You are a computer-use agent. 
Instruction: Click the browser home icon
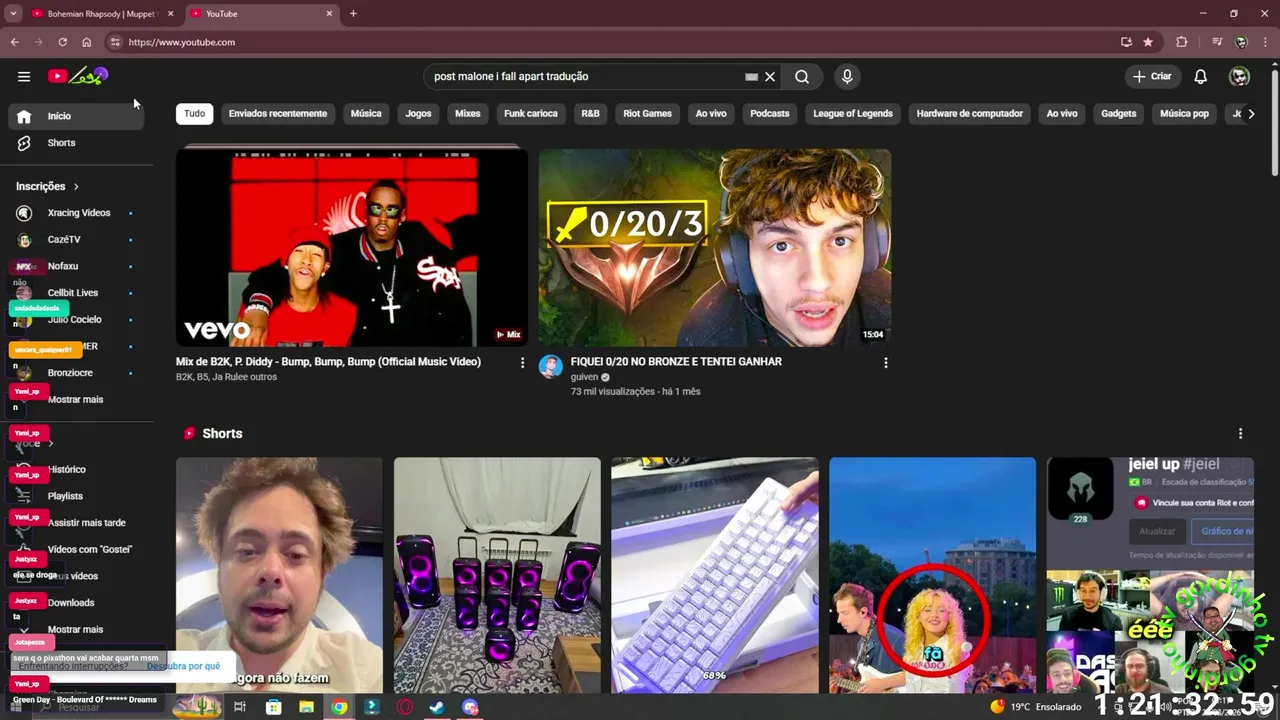pyautogui.click(x=87, y=42)
